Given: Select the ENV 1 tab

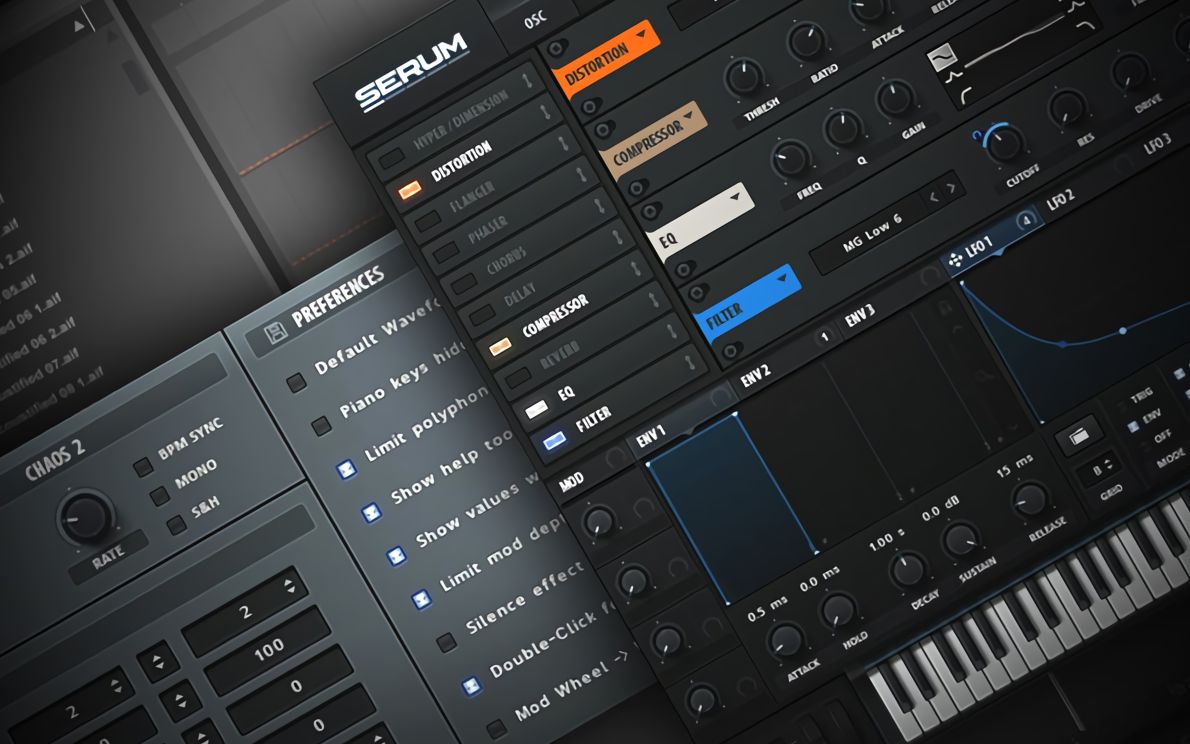Looking at the screenshot, I should pyautogui.click(x=650, y=436).
